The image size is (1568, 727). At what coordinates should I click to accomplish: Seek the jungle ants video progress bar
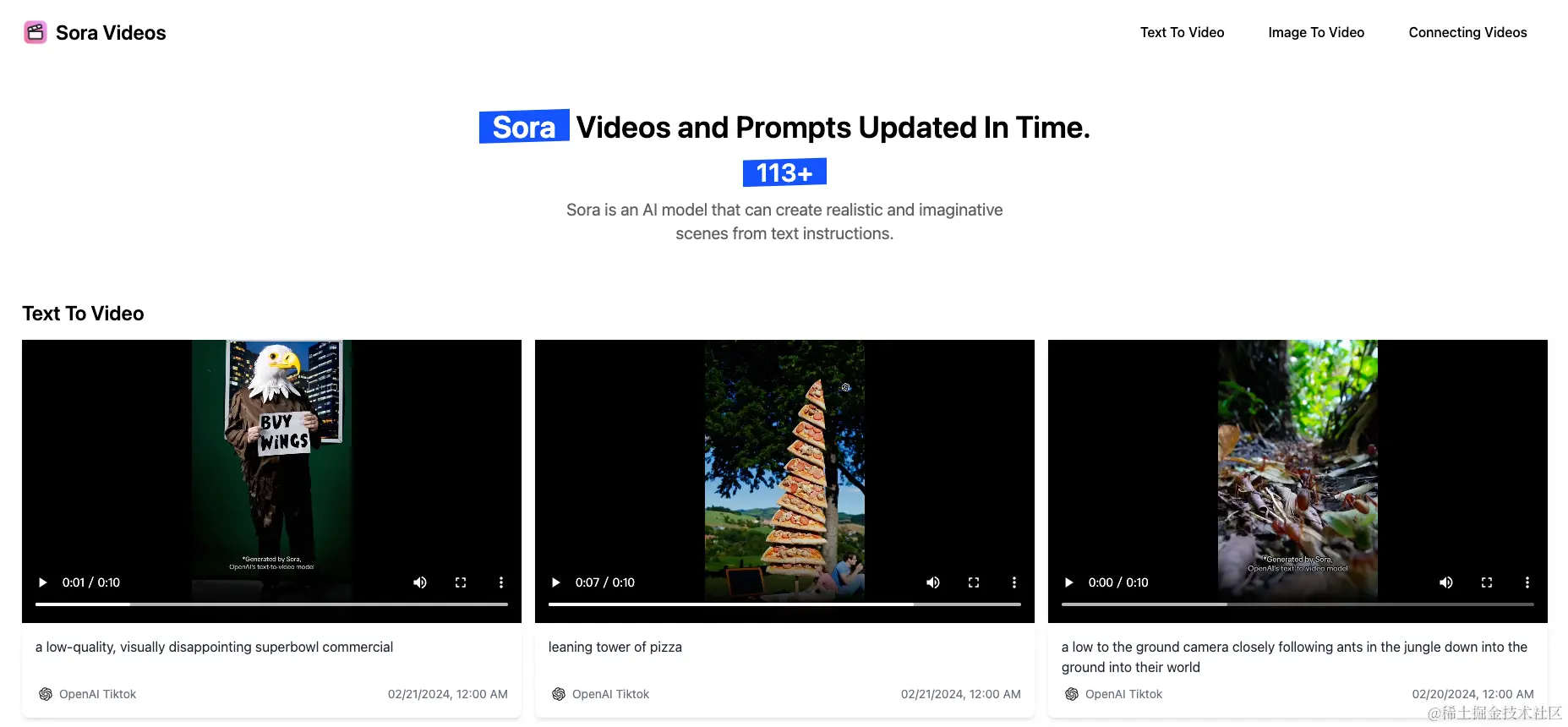pos(1298,604)
